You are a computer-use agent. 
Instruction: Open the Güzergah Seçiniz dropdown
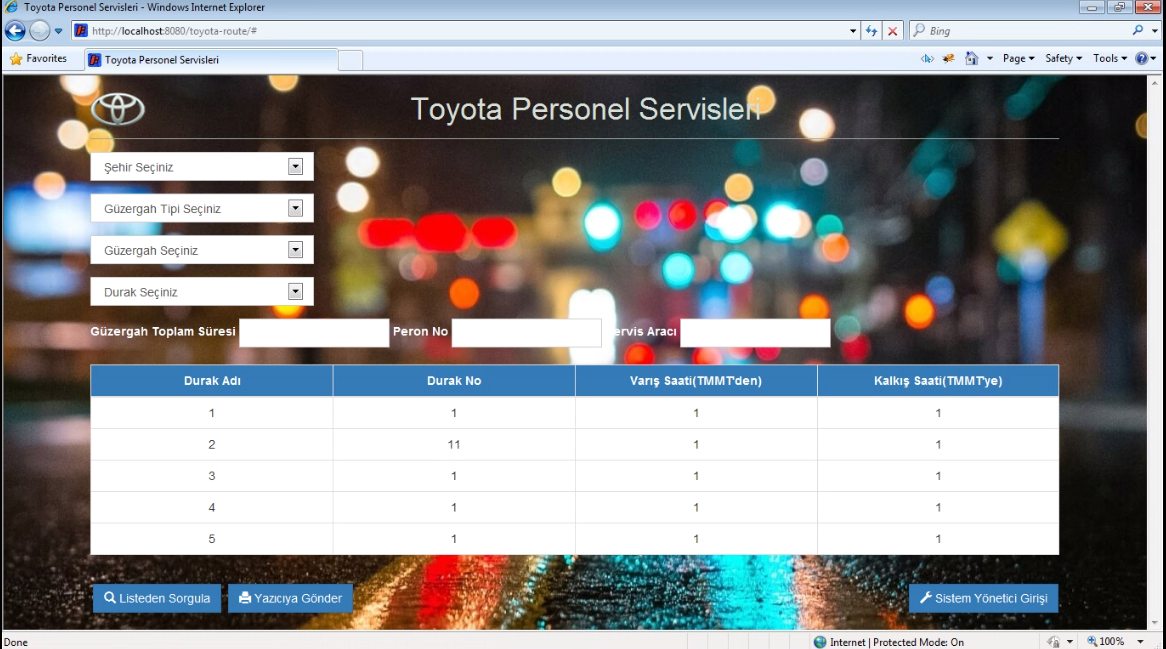202,250
